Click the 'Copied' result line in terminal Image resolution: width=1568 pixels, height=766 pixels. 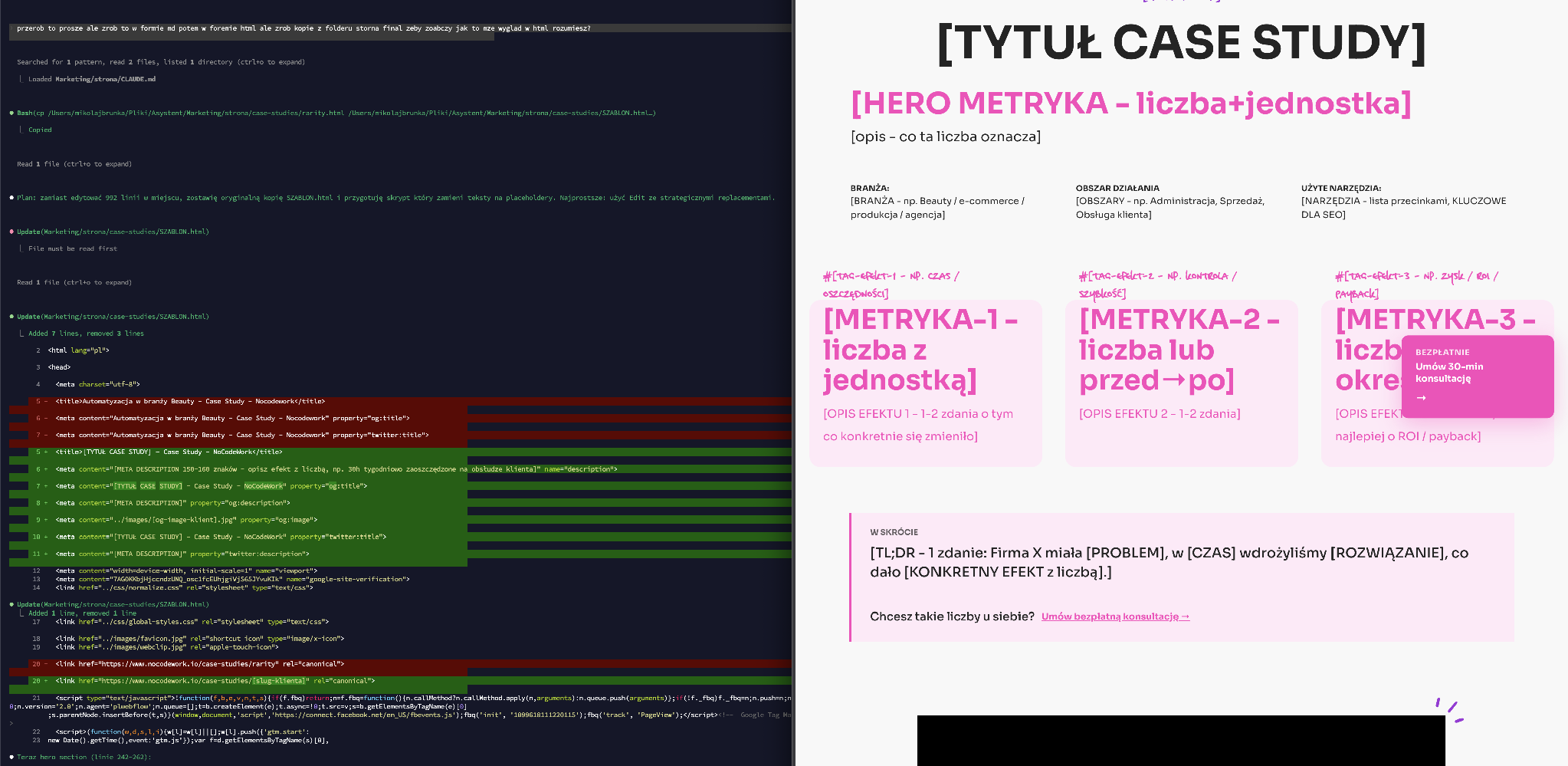point(40,130)
